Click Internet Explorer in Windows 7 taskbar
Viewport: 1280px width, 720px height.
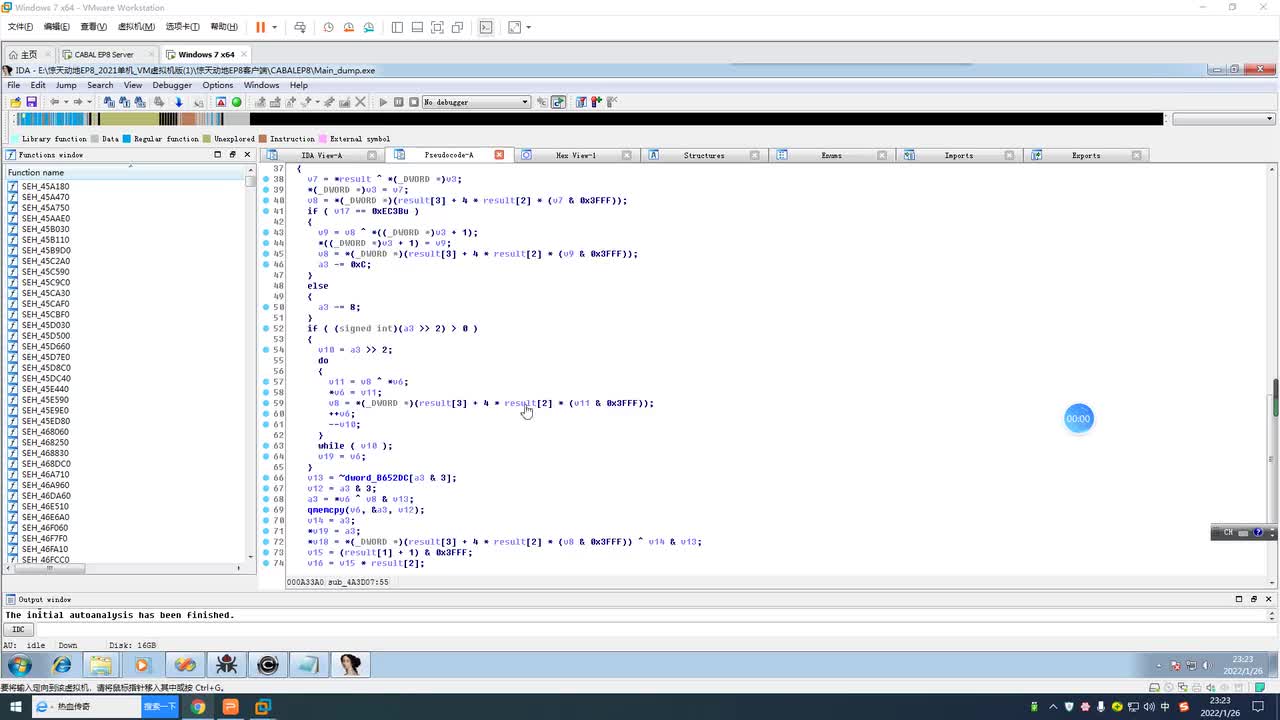click(62, 664)
